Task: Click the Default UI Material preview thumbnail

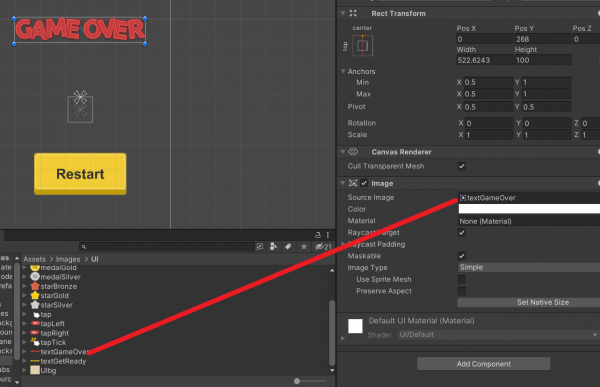Action: [x=355, y=326]
